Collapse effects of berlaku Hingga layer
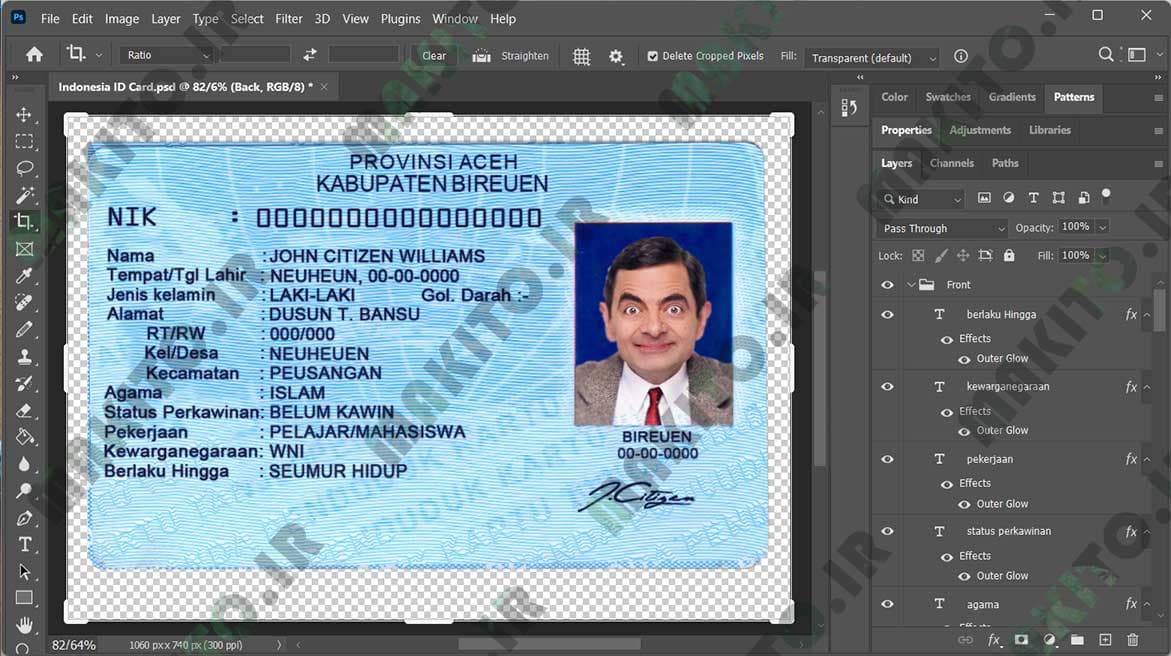This screenshot has width=1171, height=656. pos(1147,315)
